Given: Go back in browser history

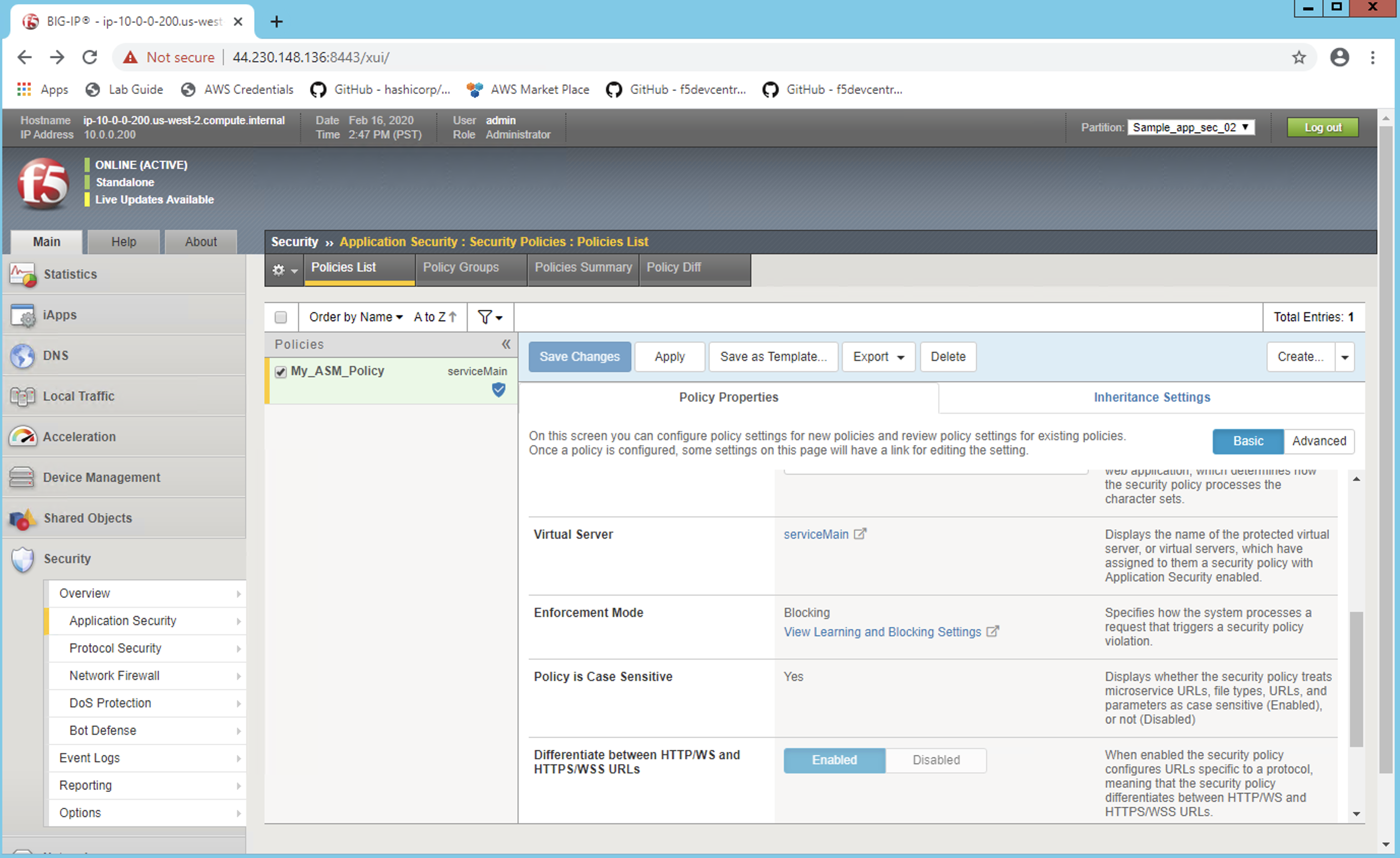Looking at the screenshot, I should pyautogui.click(x=24, y=57).
